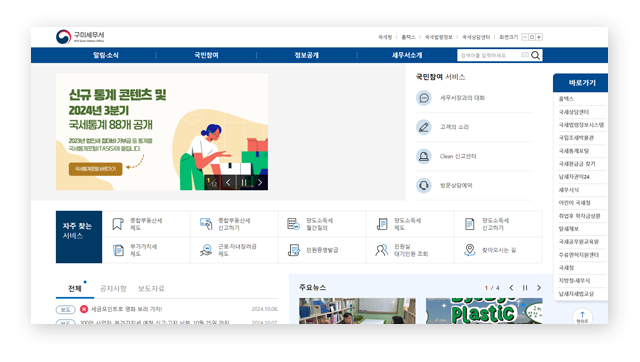Click the 민원증명발급 icon

point(294,250)
